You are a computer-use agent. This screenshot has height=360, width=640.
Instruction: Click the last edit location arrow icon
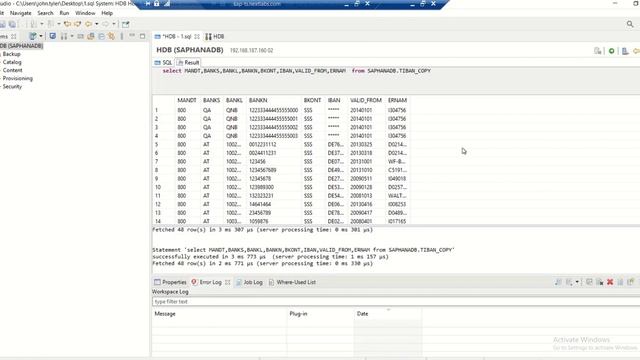tap(67, 24)
